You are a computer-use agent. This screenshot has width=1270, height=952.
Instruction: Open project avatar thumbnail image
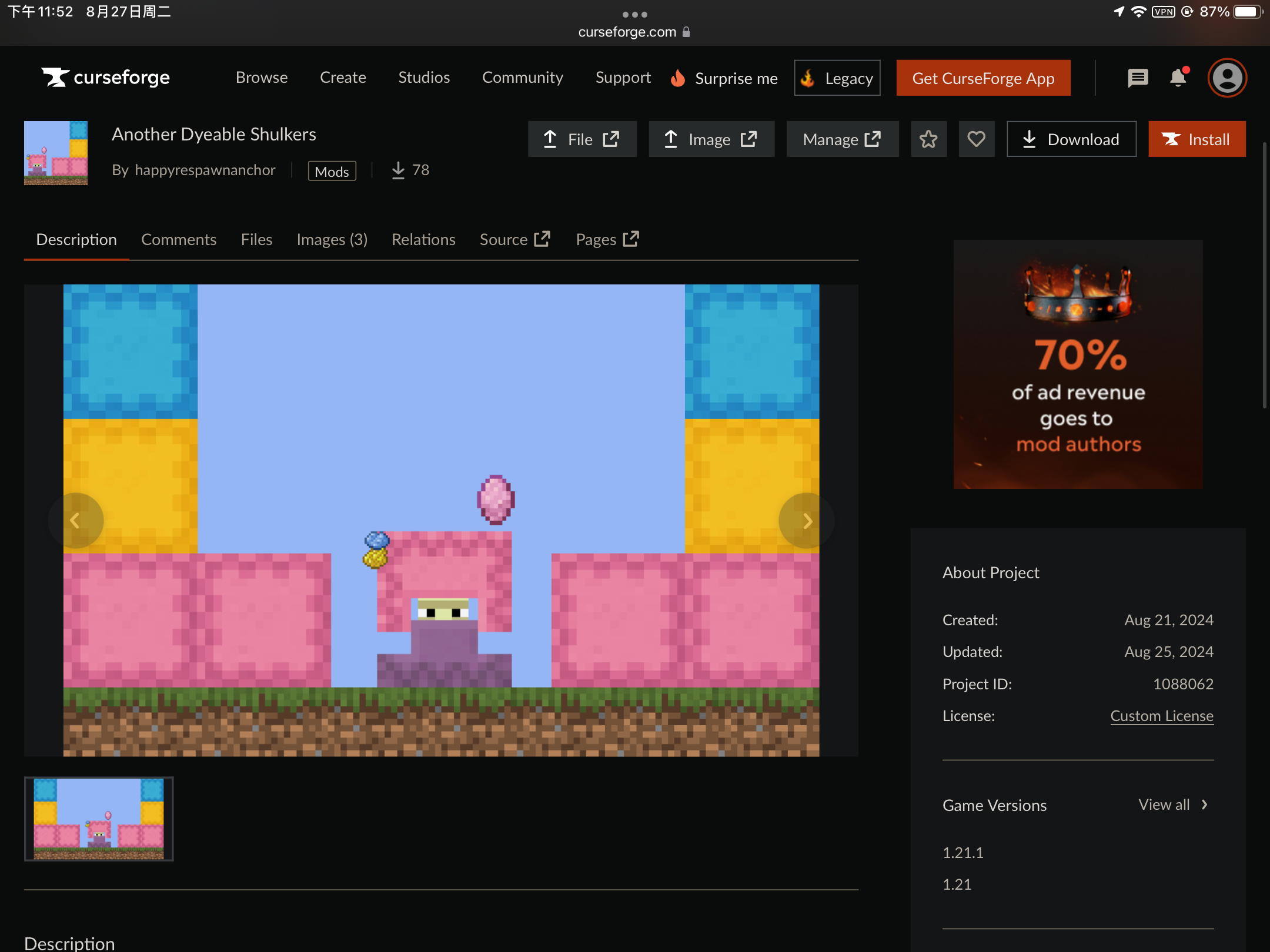(56, 153)
